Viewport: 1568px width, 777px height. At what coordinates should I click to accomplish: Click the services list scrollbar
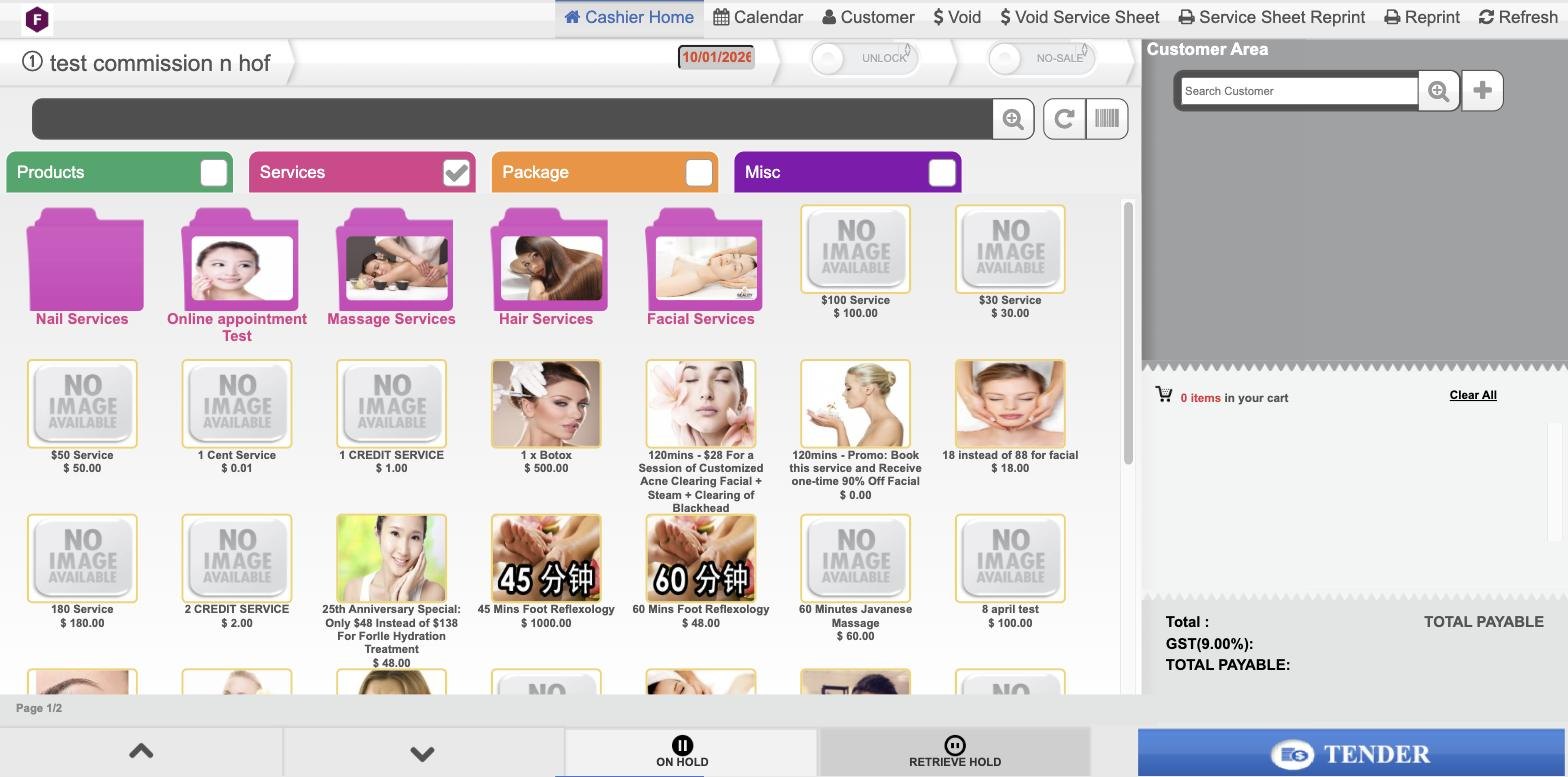1129,333
